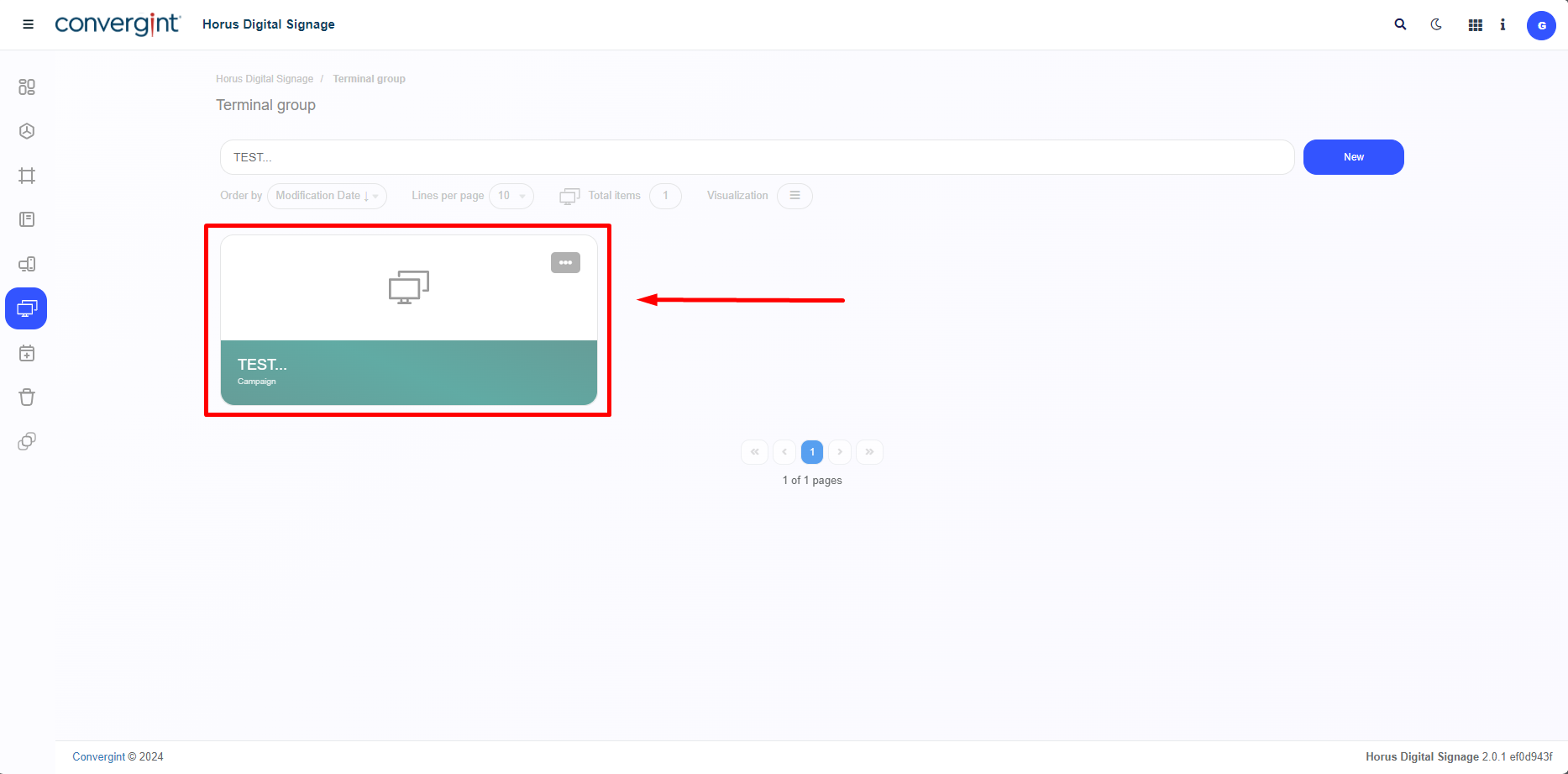
Task: Click the search magnifier icon
Action: [1400, 24]
